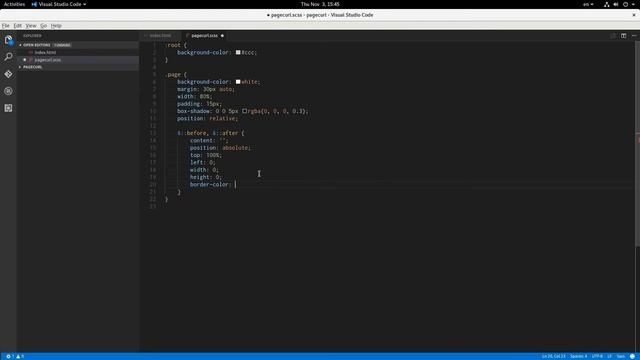
Task: Place cursor on 'border-color:' line
Action: (213, 184)
